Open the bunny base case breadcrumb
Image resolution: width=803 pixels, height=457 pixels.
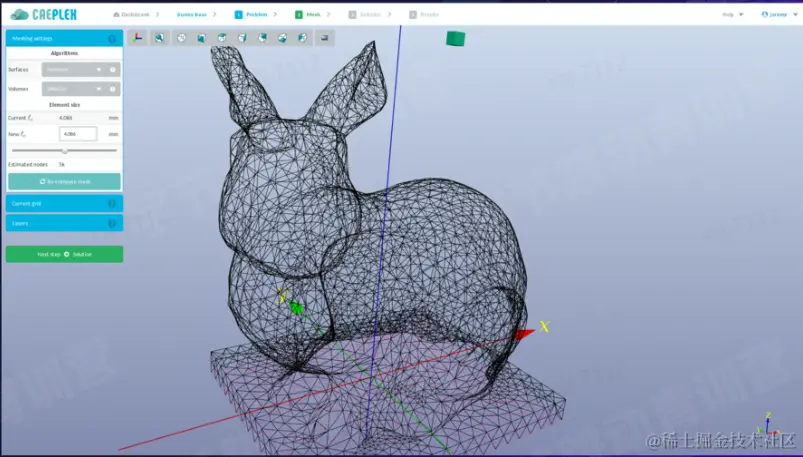pos(192,14)
